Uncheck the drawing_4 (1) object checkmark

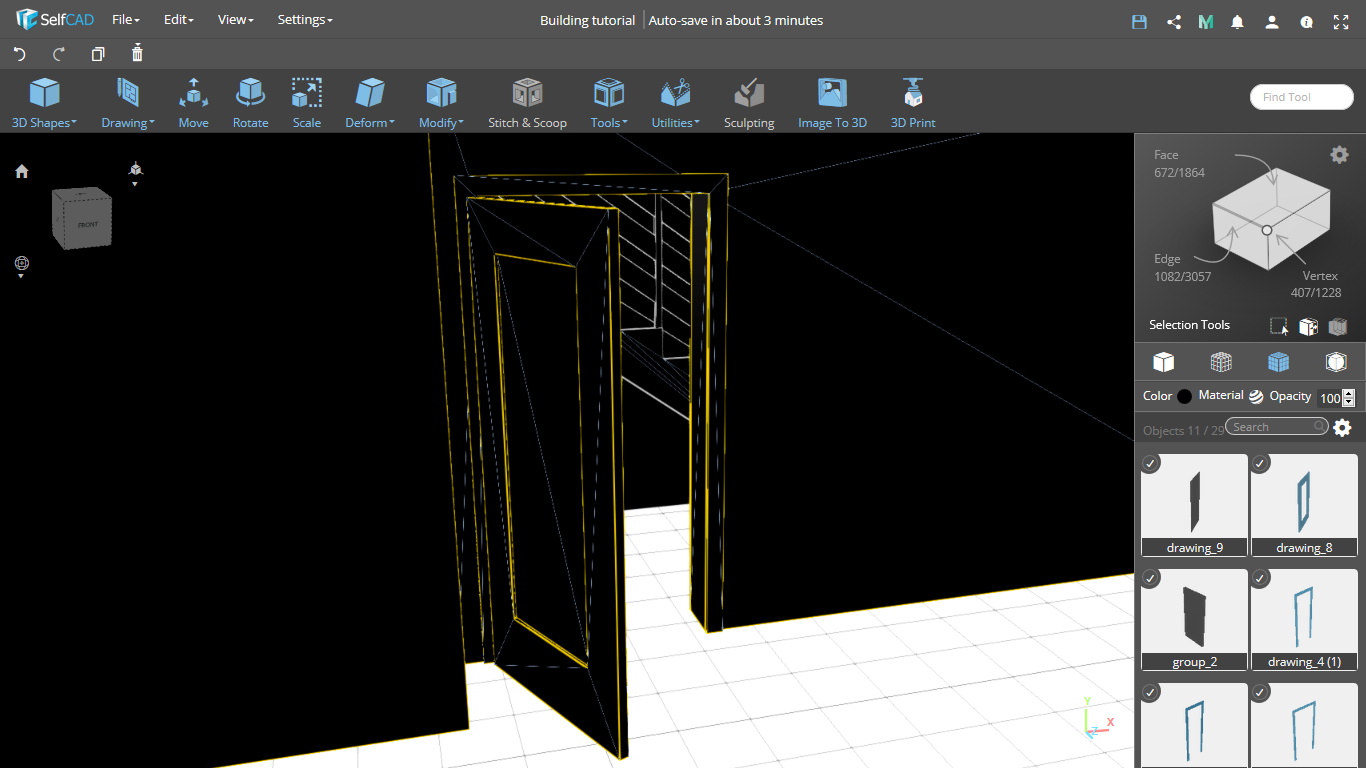tap(1260, 578)
